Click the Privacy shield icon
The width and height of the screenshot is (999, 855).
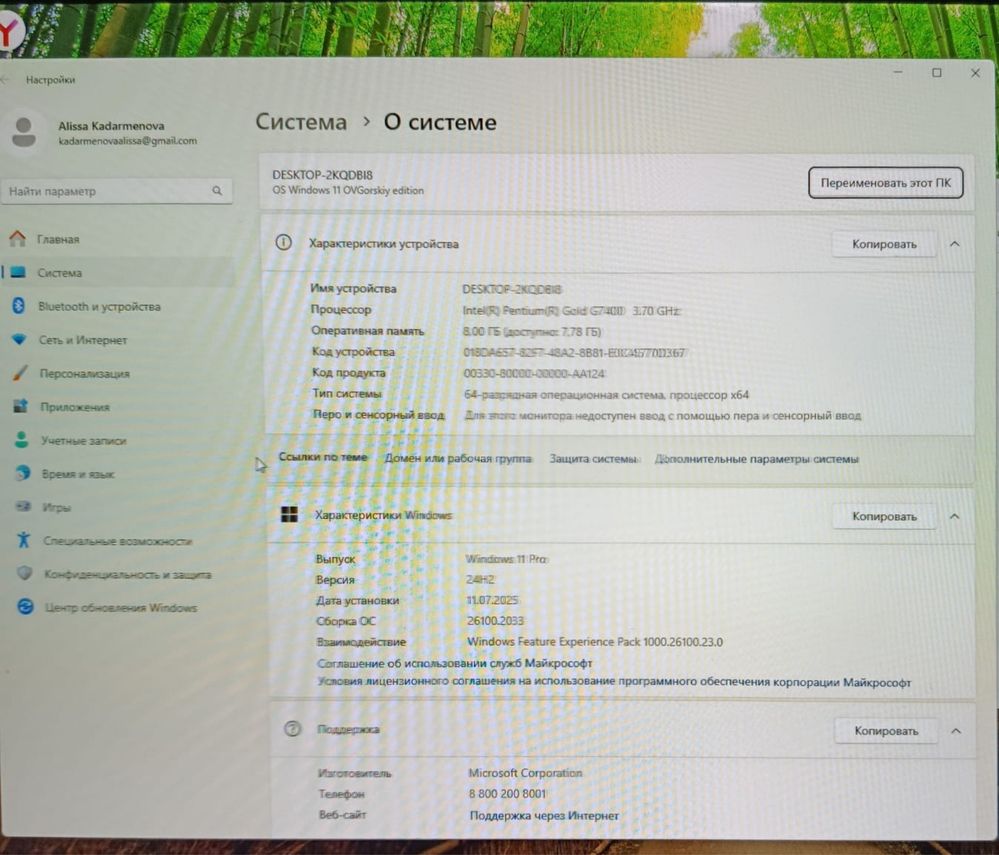pos(25,573)
